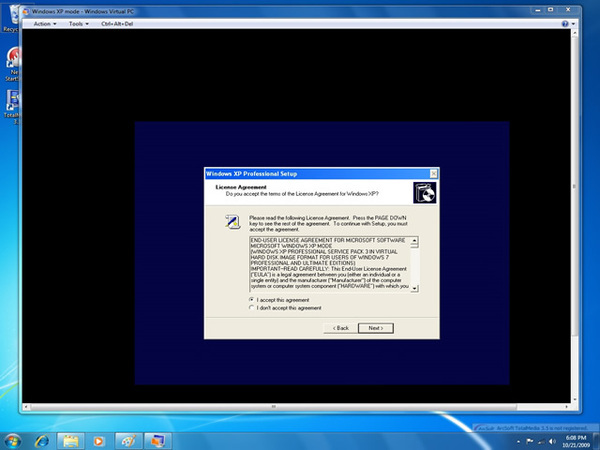Click the license agreement up scroll arrow

click(414, 240)
